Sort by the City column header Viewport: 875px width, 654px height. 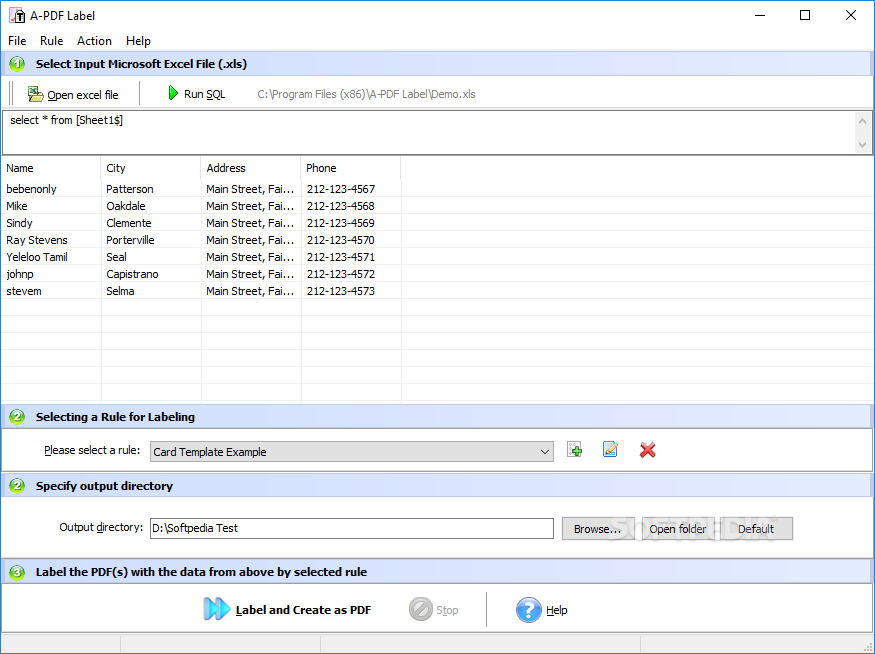[151, 168]
